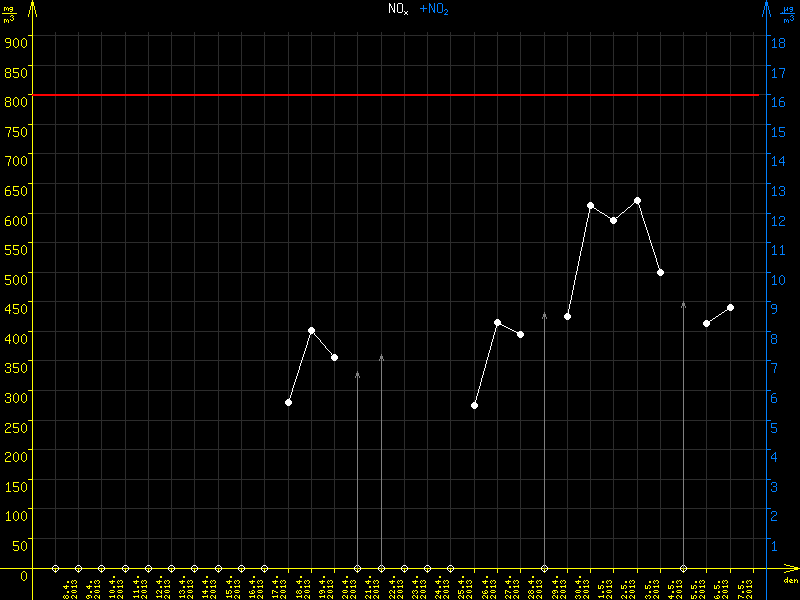Screen dimensions: 800x600
Task: Click the 7.5.2013 date label
Action: pyautogui.click(x=741, y=586)
